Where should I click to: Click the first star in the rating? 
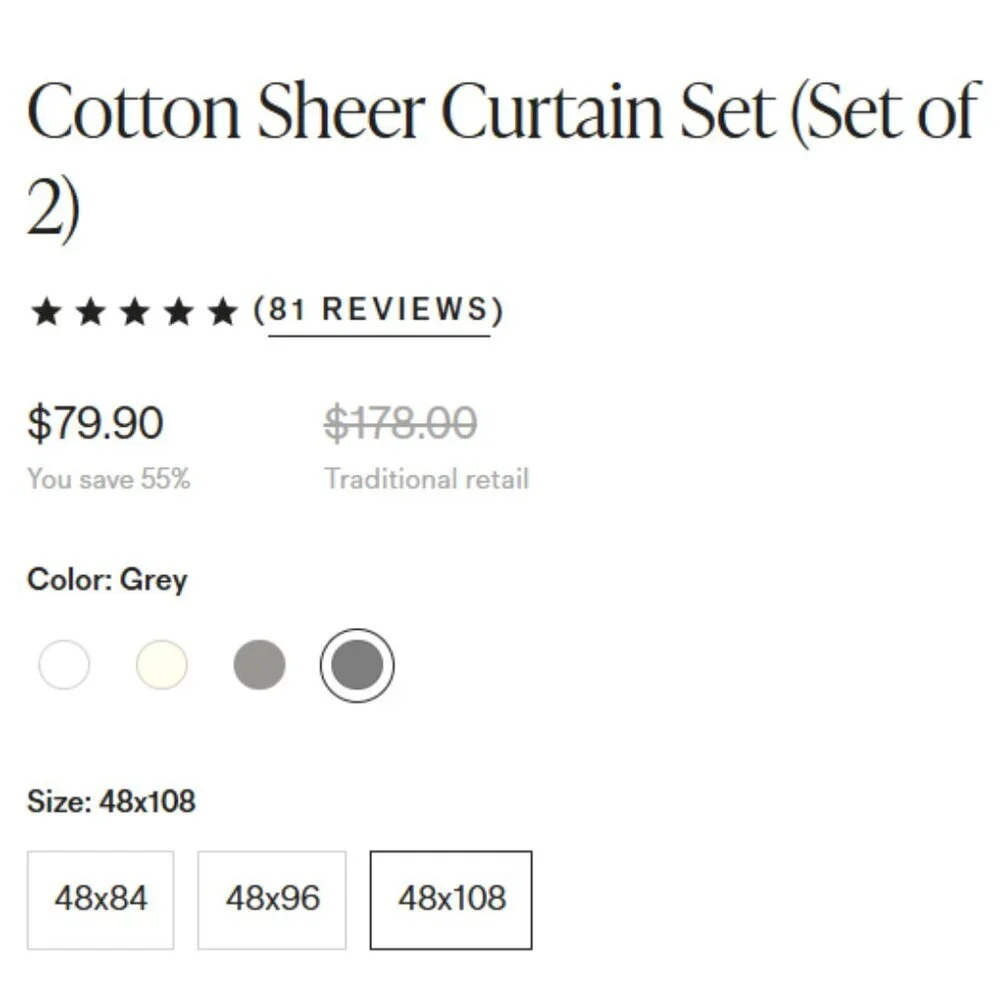click(46, 310)
